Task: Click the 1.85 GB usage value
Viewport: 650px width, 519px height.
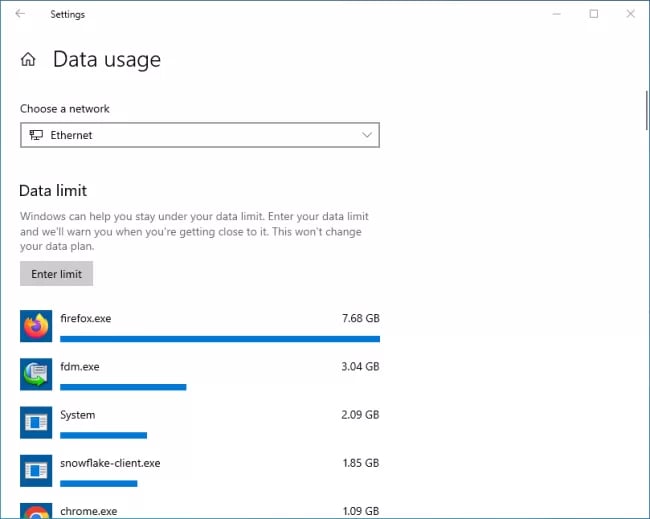Action: coord(361,463)
